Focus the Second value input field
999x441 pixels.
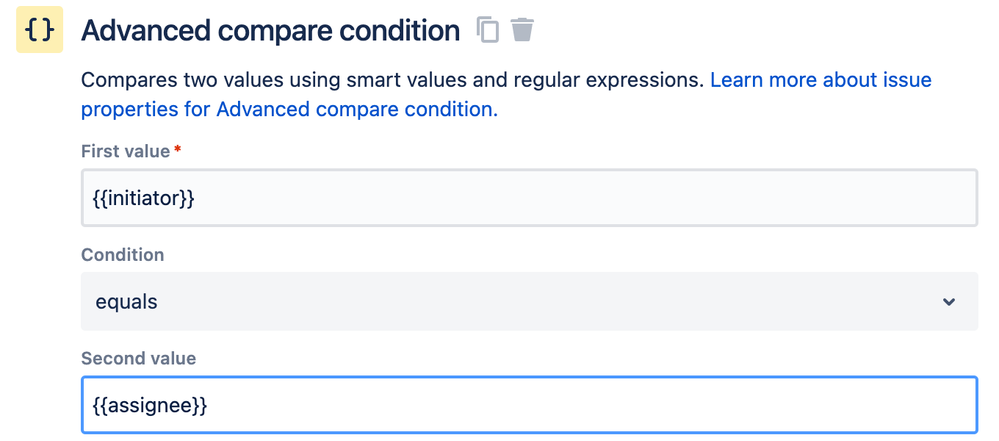click(x=529, y=405)
